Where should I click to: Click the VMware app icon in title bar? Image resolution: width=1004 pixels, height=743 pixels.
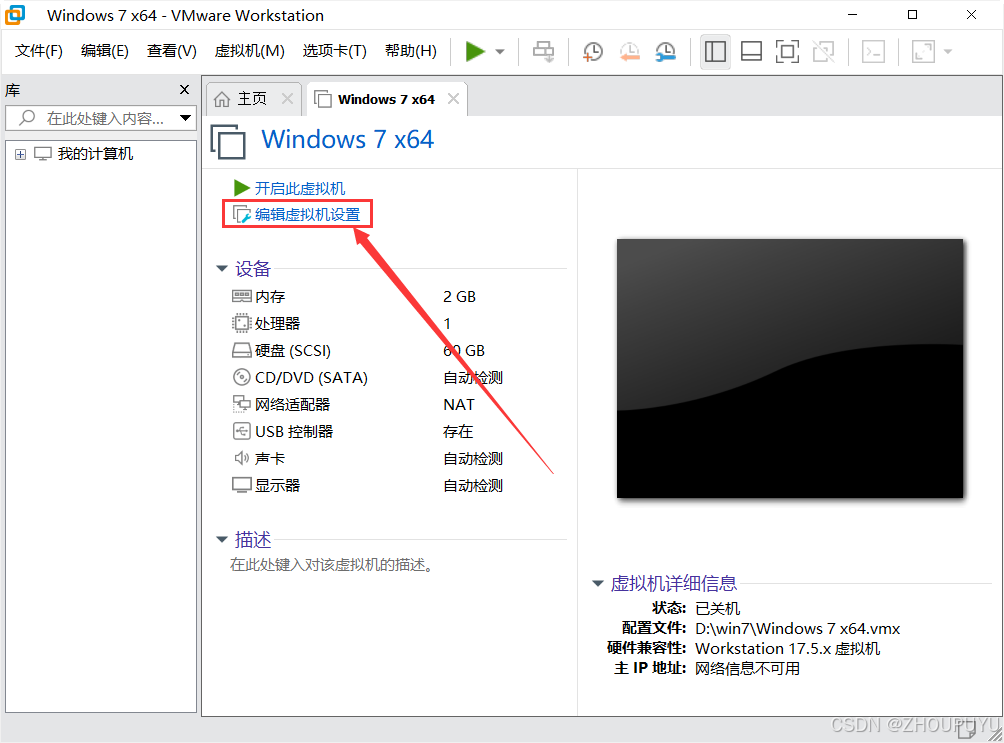[15, 15]
